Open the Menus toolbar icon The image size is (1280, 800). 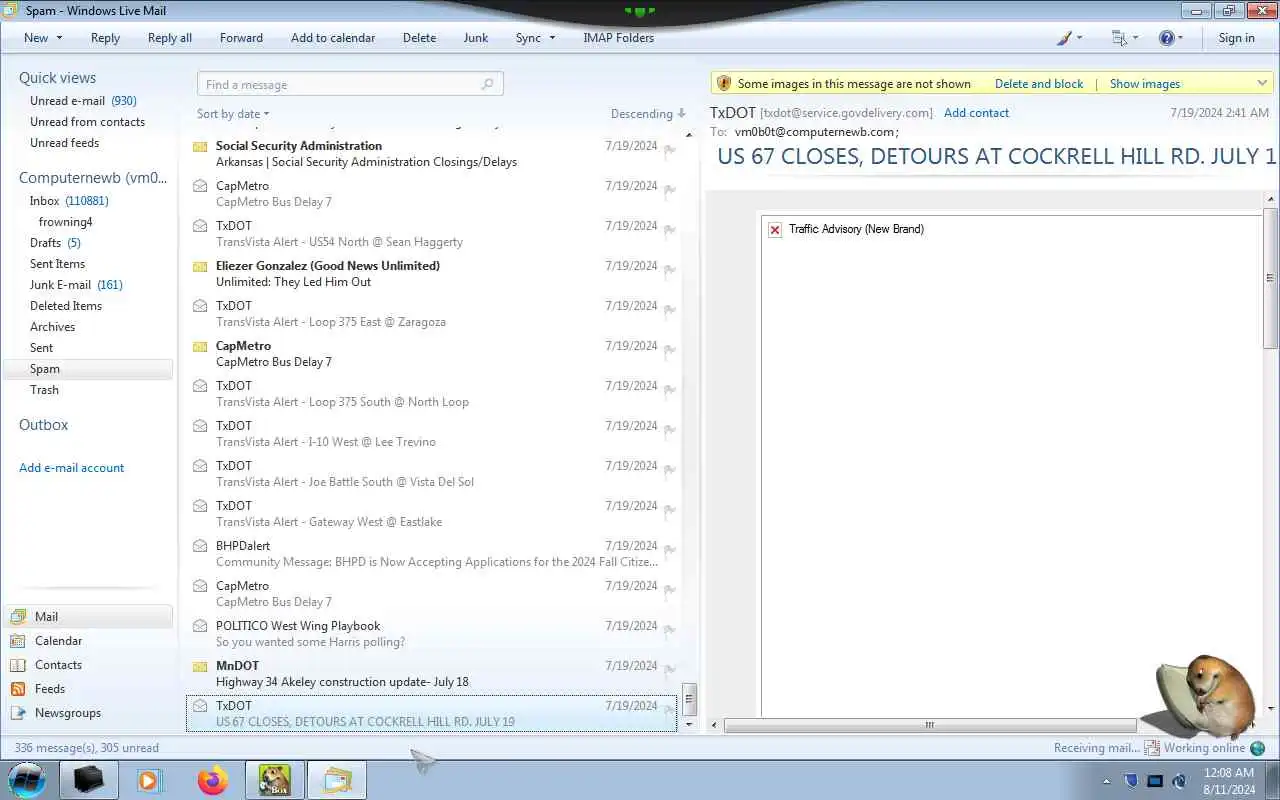coord(1119,38)
